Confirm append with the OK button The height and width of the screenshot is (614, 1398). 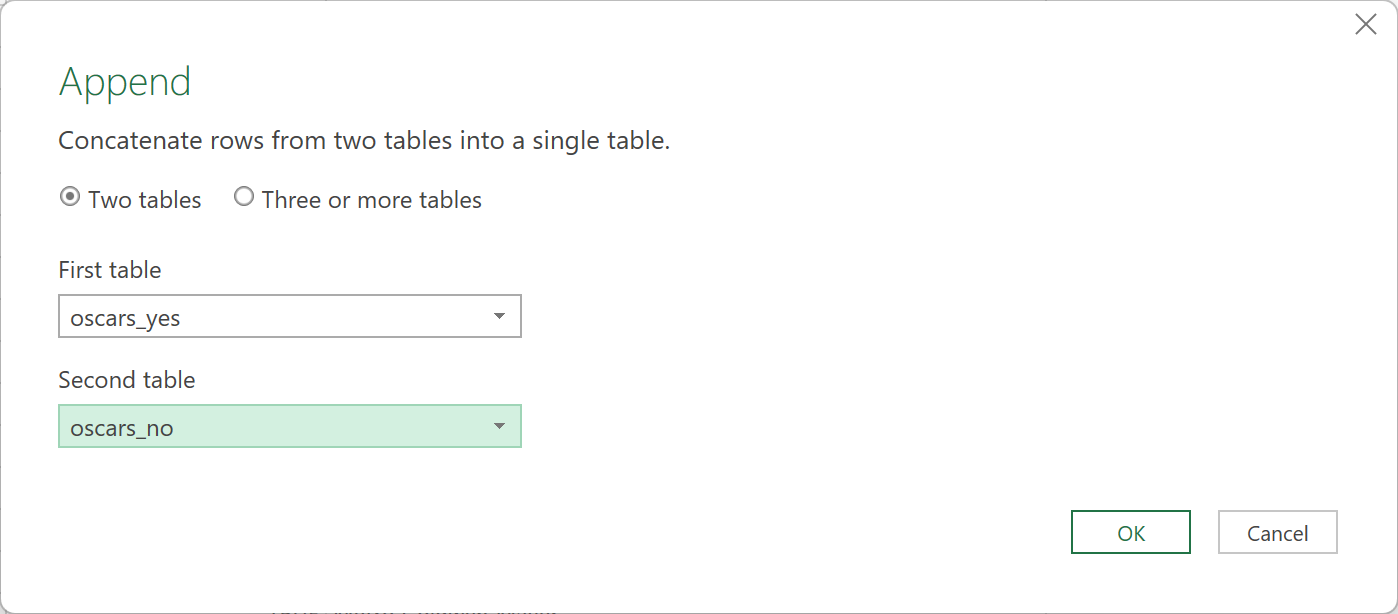point(1130,533)
